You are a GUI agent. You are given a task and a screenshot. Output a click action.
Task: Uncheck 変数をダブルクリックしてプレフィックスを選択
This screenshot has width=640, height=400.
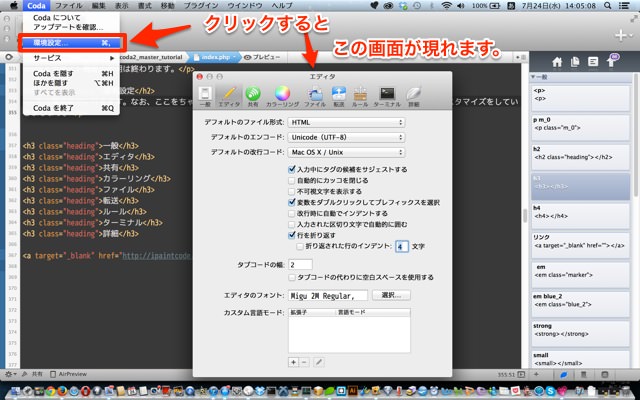[291, 202]
